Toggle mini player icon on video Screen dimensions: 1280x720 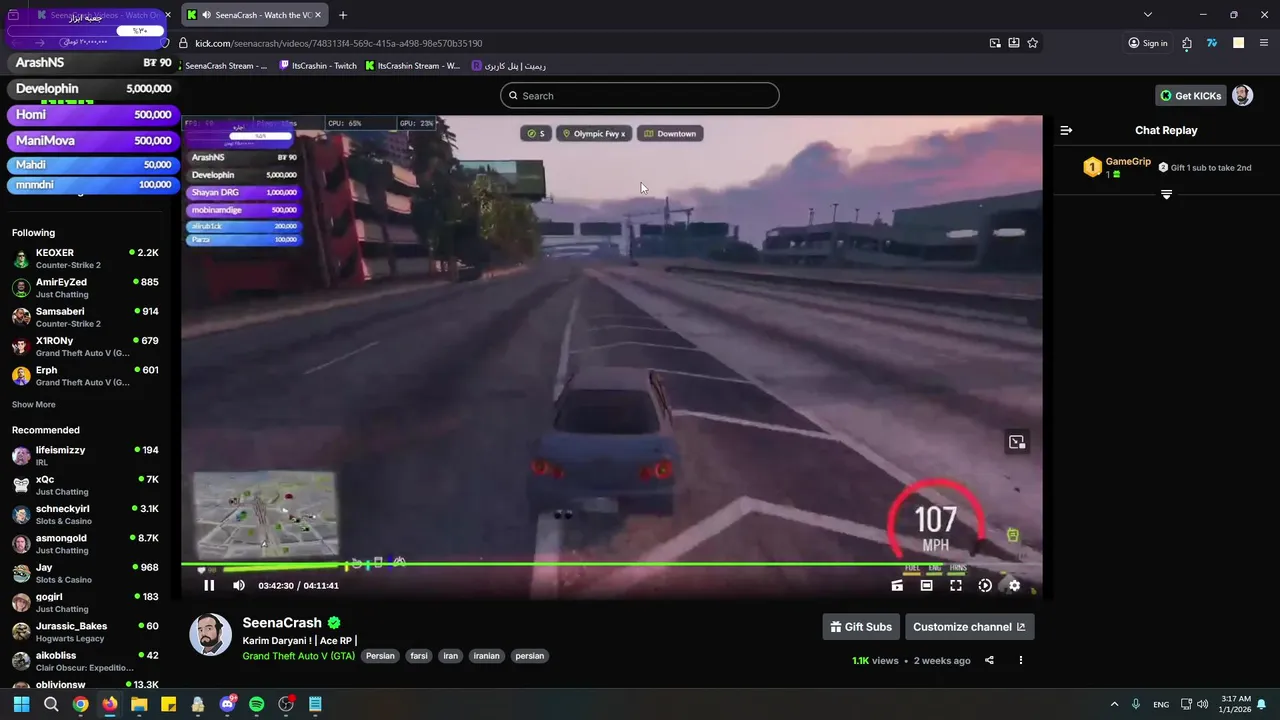pos(1017,442)
